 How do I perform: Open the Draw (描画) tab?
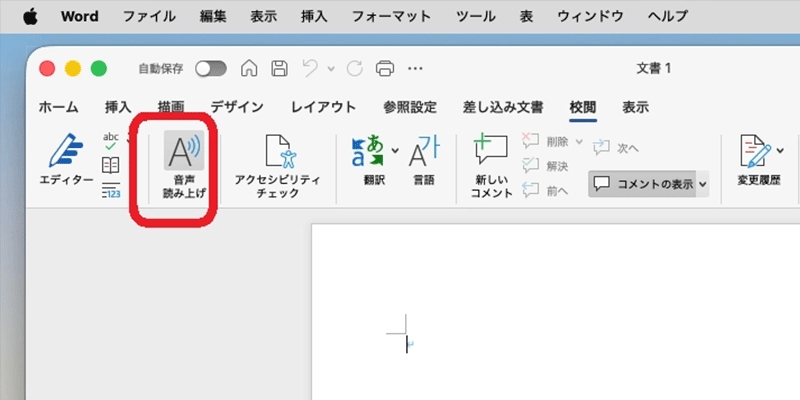171,107
